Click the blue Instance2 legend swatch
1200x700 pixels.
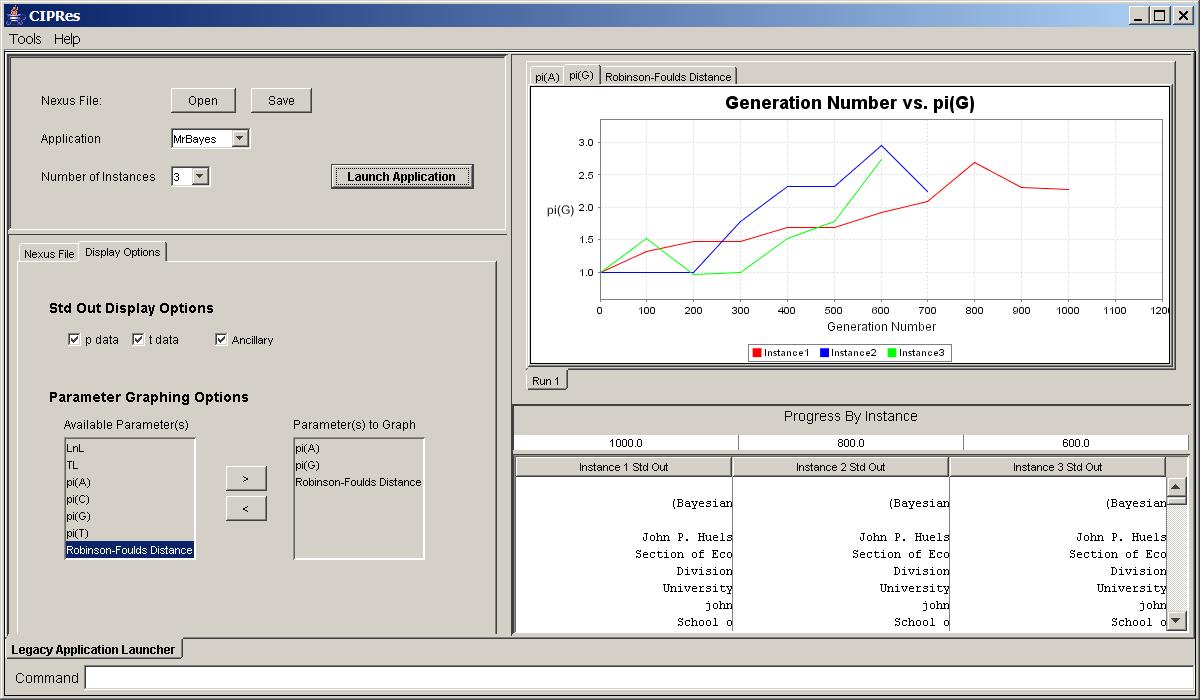[x=824, y=353]
